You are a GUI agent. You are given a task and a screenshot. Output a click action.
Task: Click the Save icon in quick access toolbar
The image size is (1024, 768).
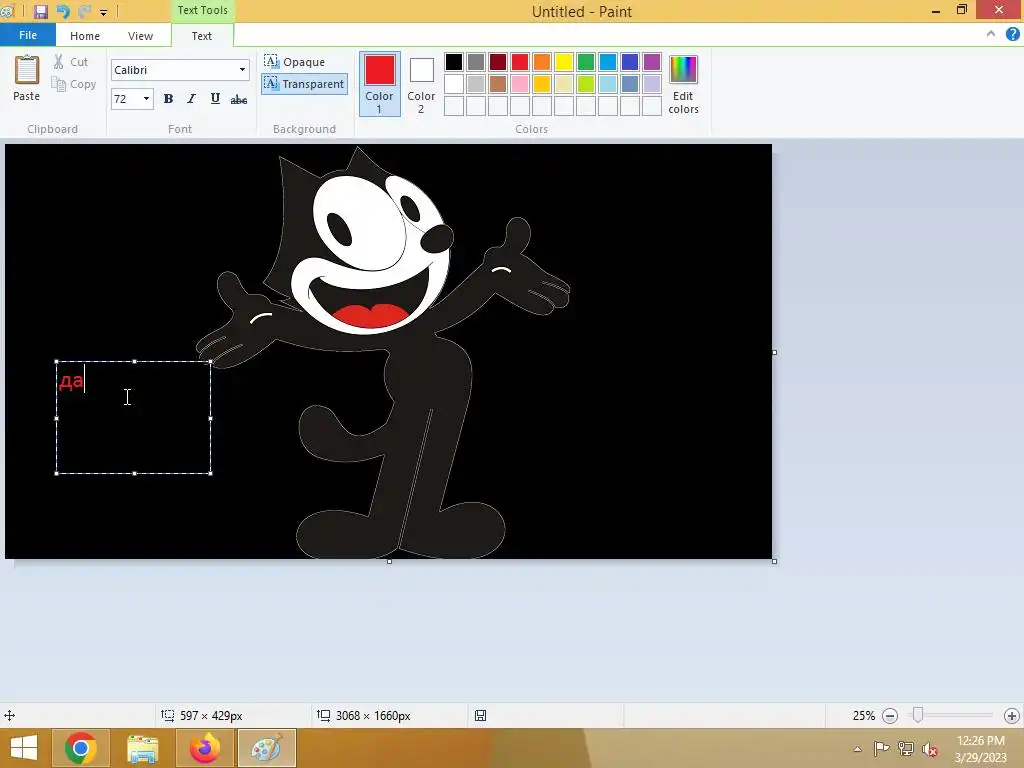coord(40,11)
